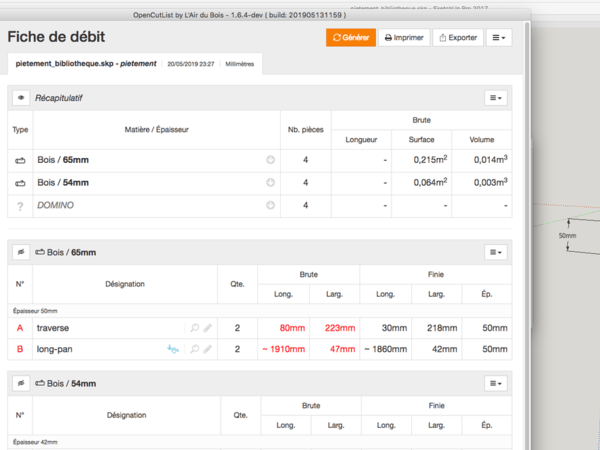Click the circle icon on Bois / 54mm summary row
The width and height of the screenshot is (600, 450).
tap(270, 183)
